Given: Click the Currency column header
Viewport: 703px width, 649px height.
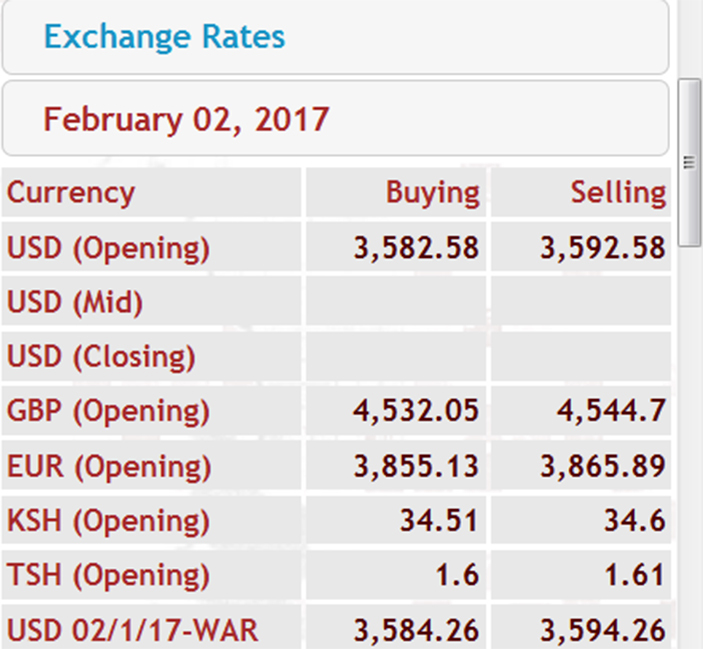Looking at the screenshot, I should pyautogui.click(x=70, y=193).
